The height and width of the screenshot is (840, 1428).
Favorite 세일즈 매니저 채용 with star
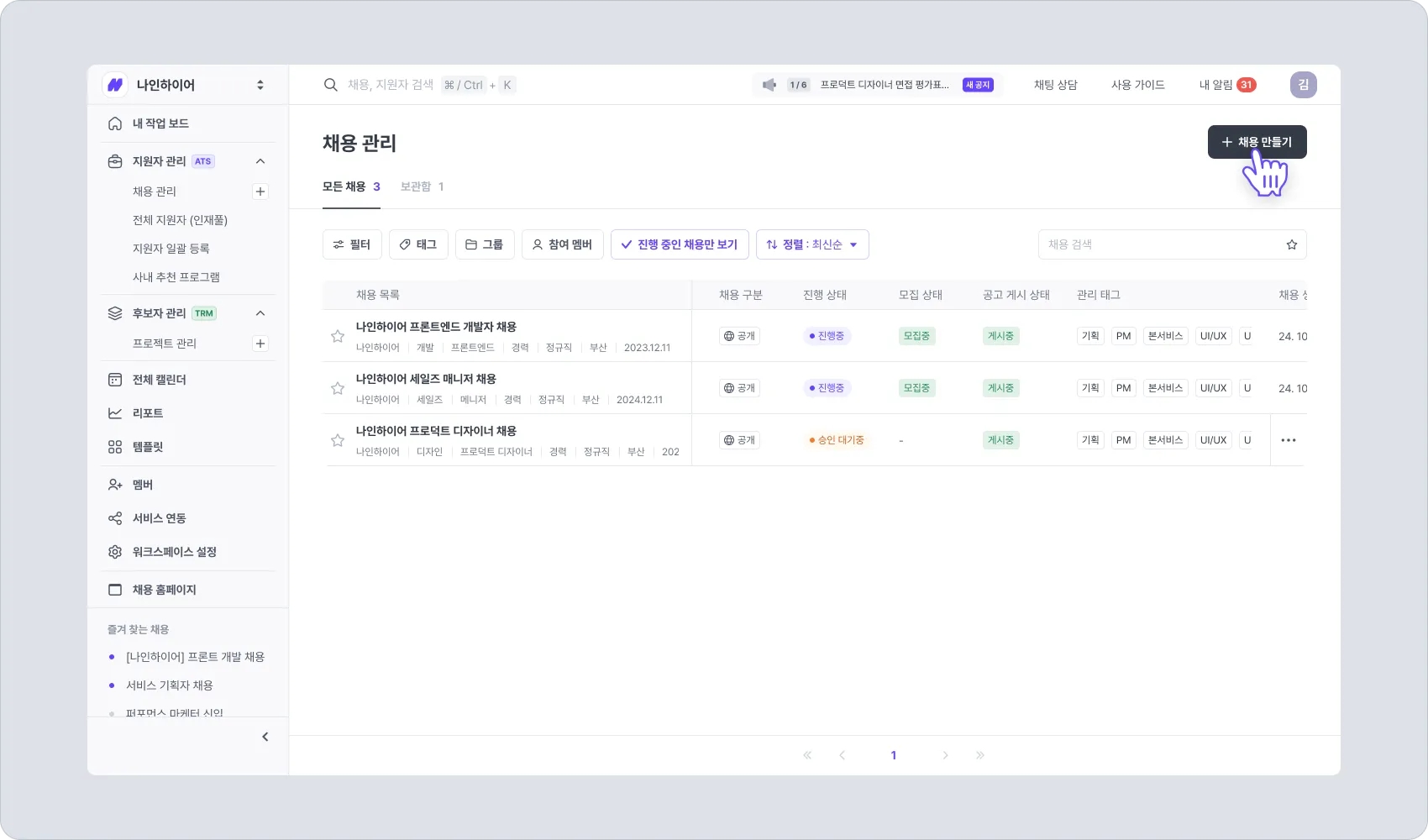pyautogui.click(x=338, y=388)
